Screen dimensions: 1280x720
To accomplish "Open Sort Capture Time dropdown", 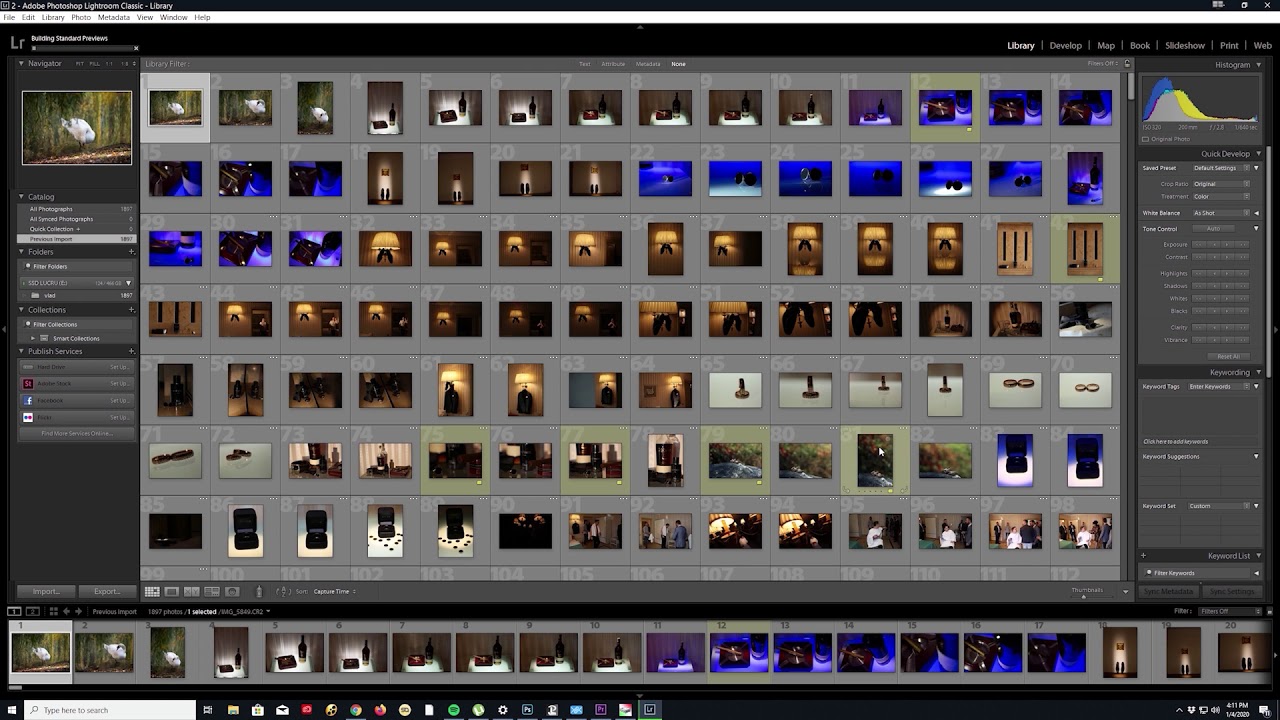I will pos(334,592).
